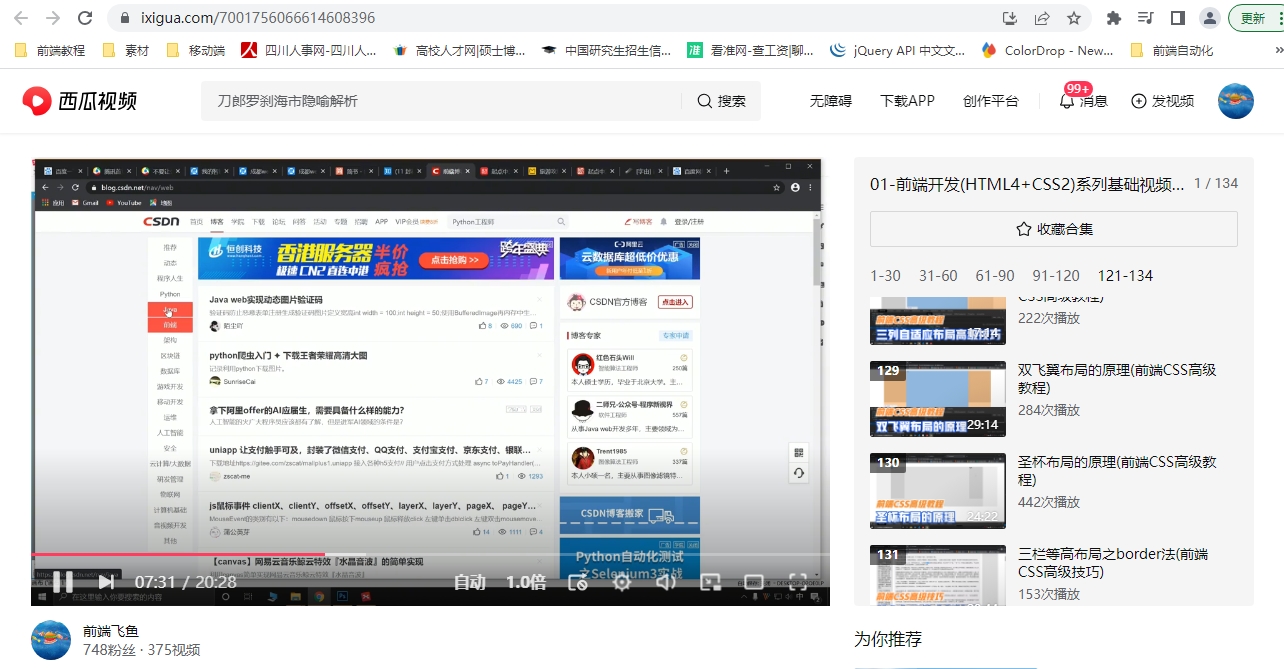The height and width of the screenshot is (669, 1284).
Task: Switch to episodes 1-30 tab
Action: pos(885,276)
